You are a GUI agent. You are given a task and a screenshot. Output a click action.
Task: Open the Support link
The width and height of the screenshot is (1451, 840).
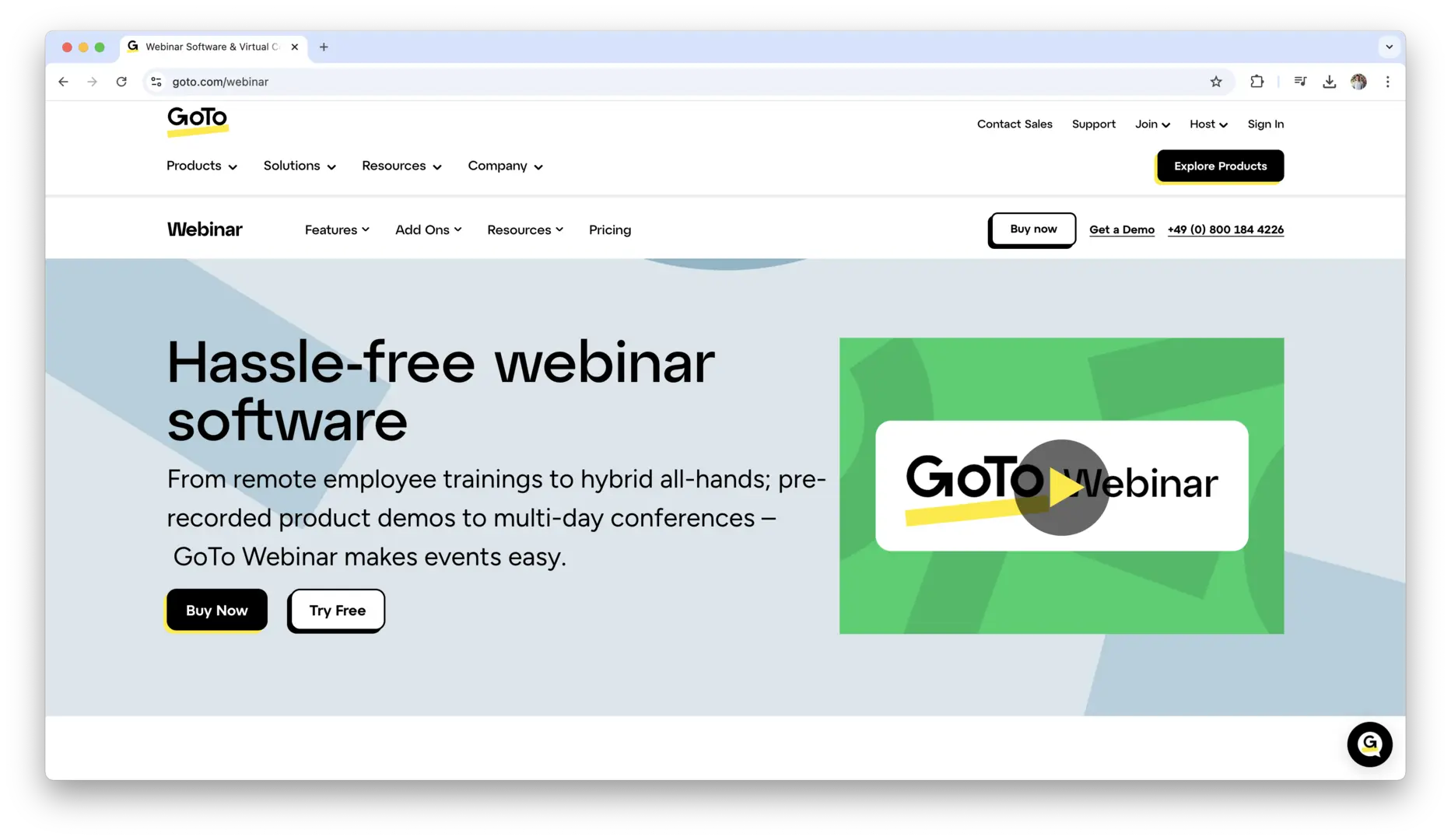(x=1093, y=124)
